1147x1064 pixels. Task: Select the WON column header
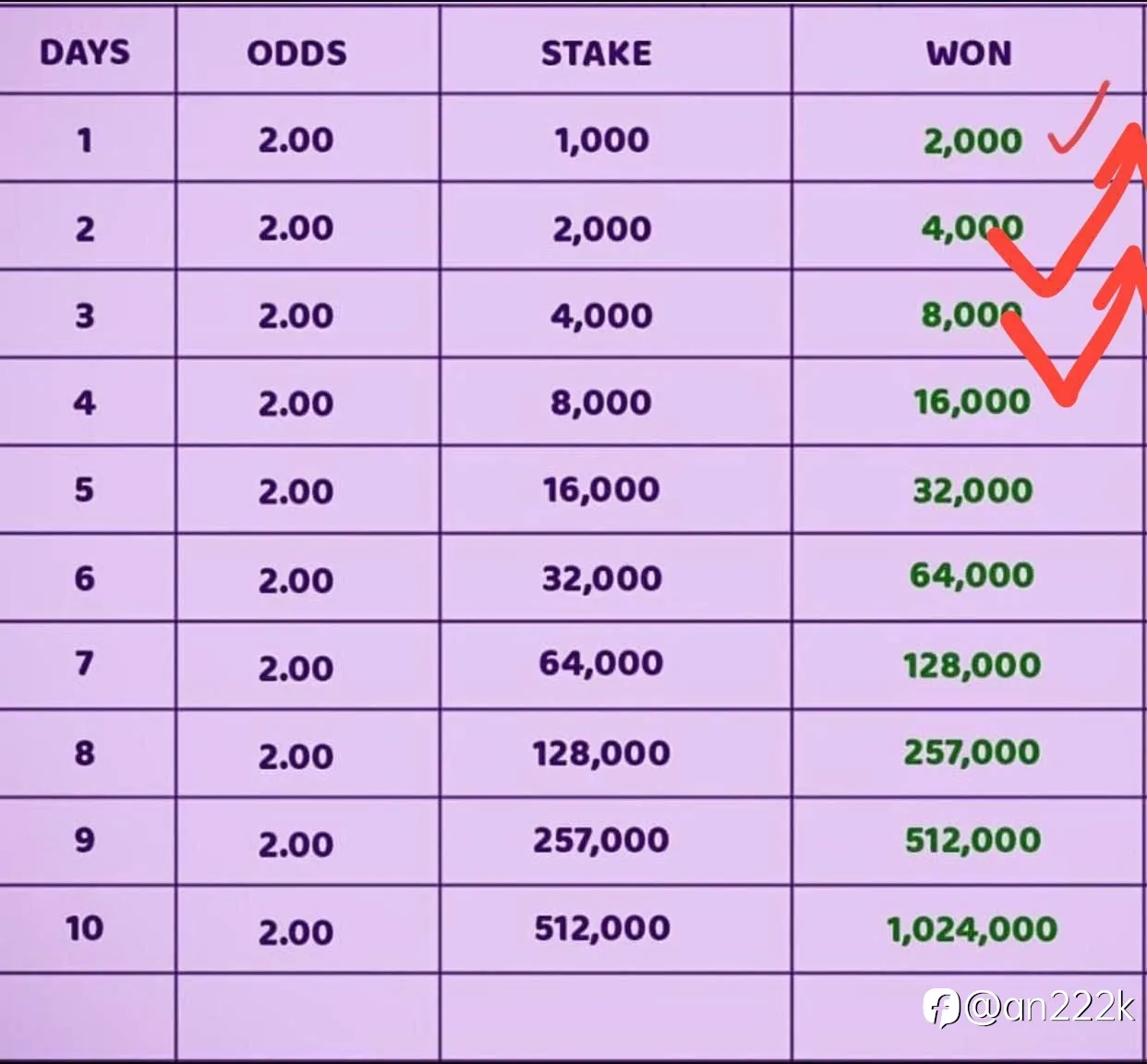point(969,53)
